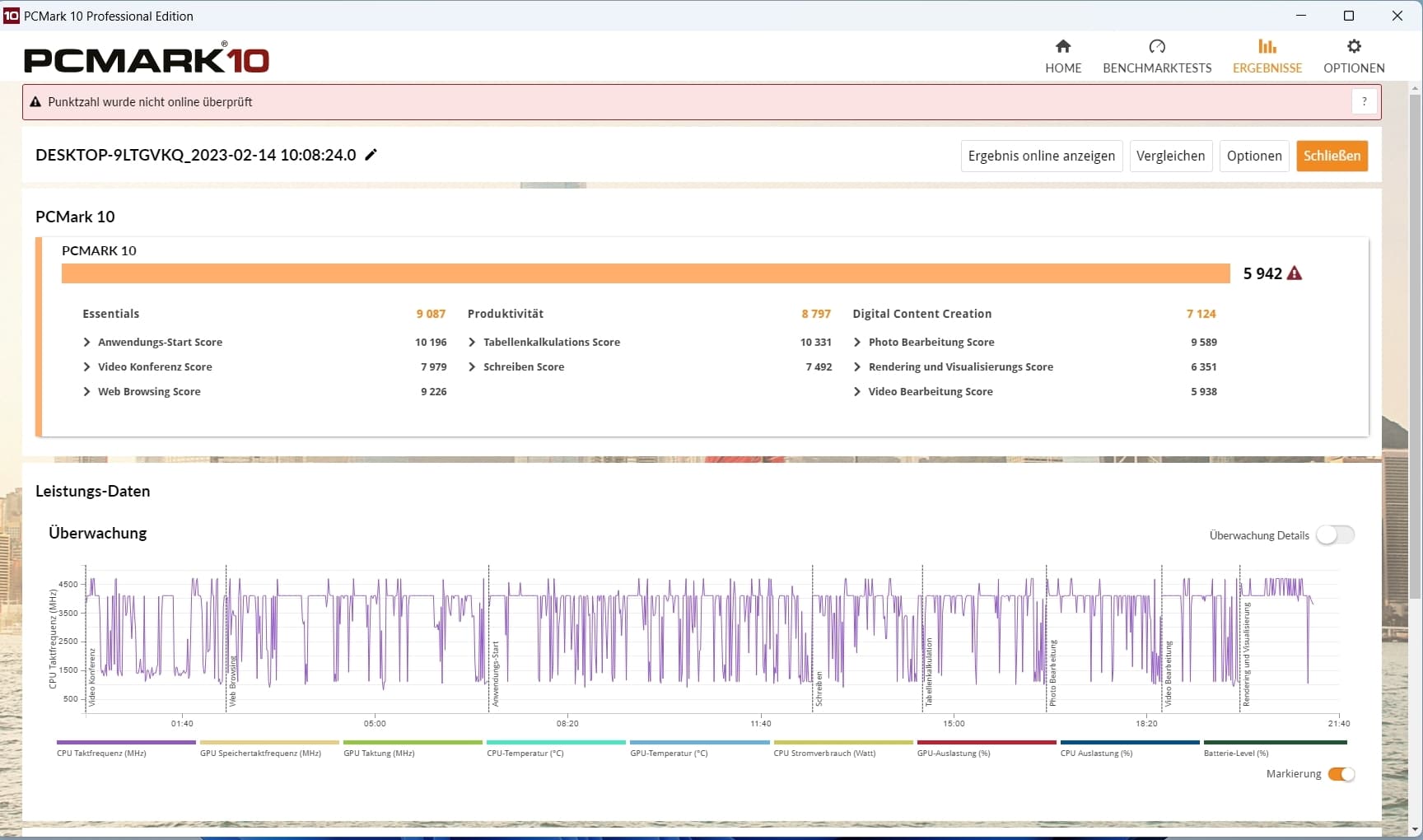Click the question mark help icon
Image resolution: width=1423 pixels, height=840 pixels.
pos(1365,101)
